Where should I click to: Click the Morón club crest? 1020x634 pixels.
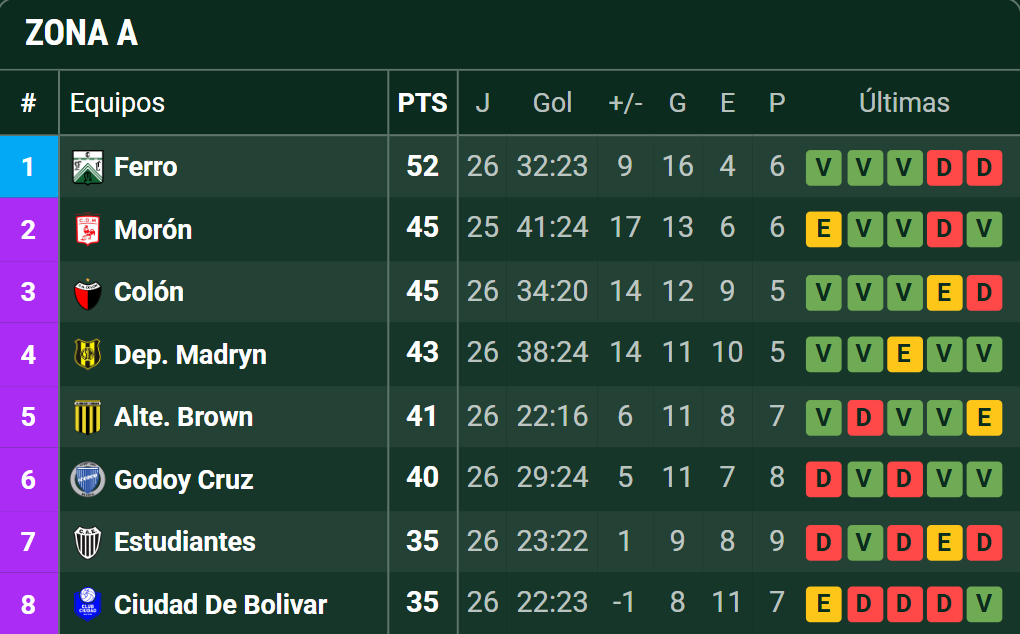coord(88,230)
